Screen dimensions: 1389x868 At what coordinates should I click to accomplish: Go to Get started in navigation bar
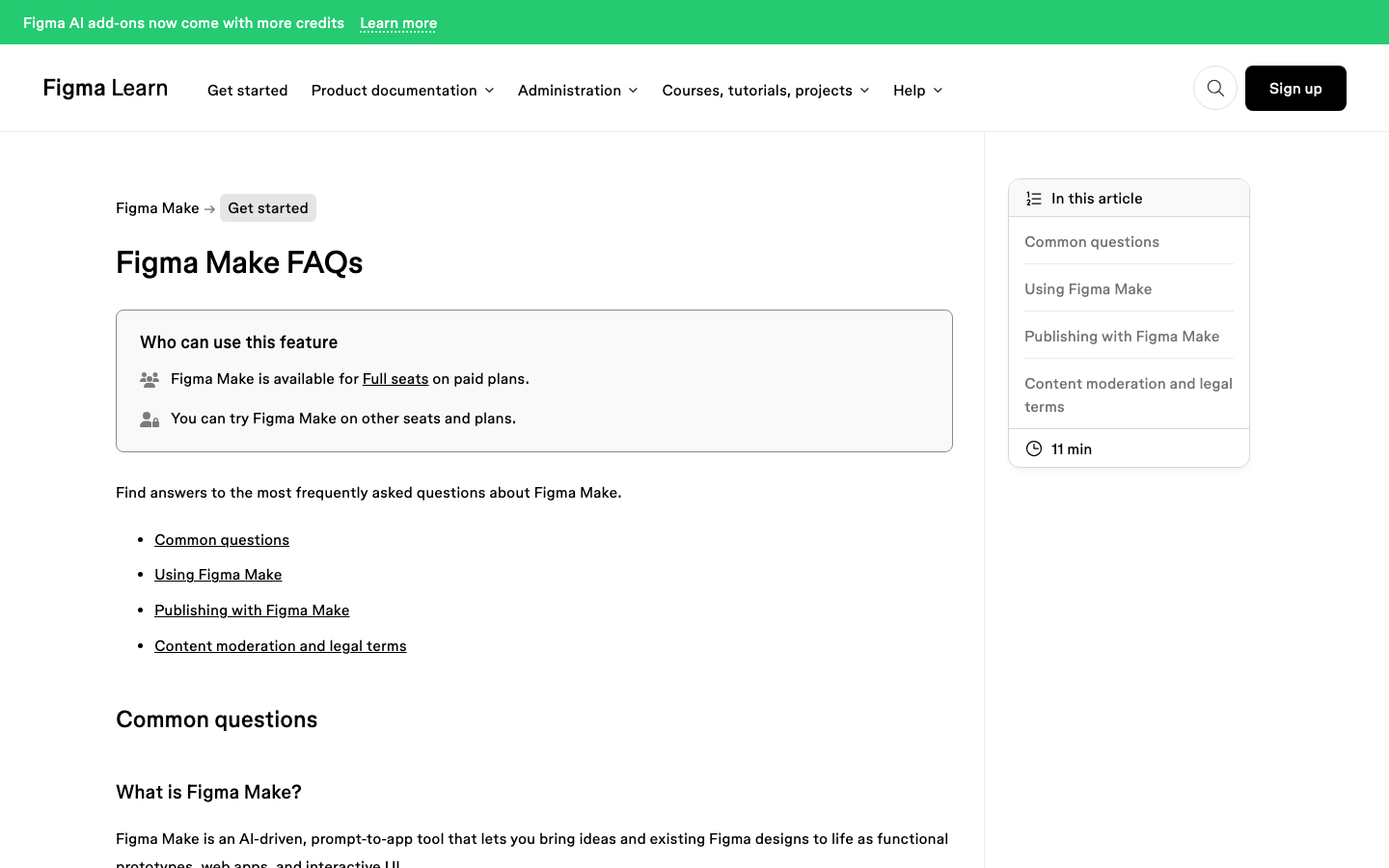(247, 90)
